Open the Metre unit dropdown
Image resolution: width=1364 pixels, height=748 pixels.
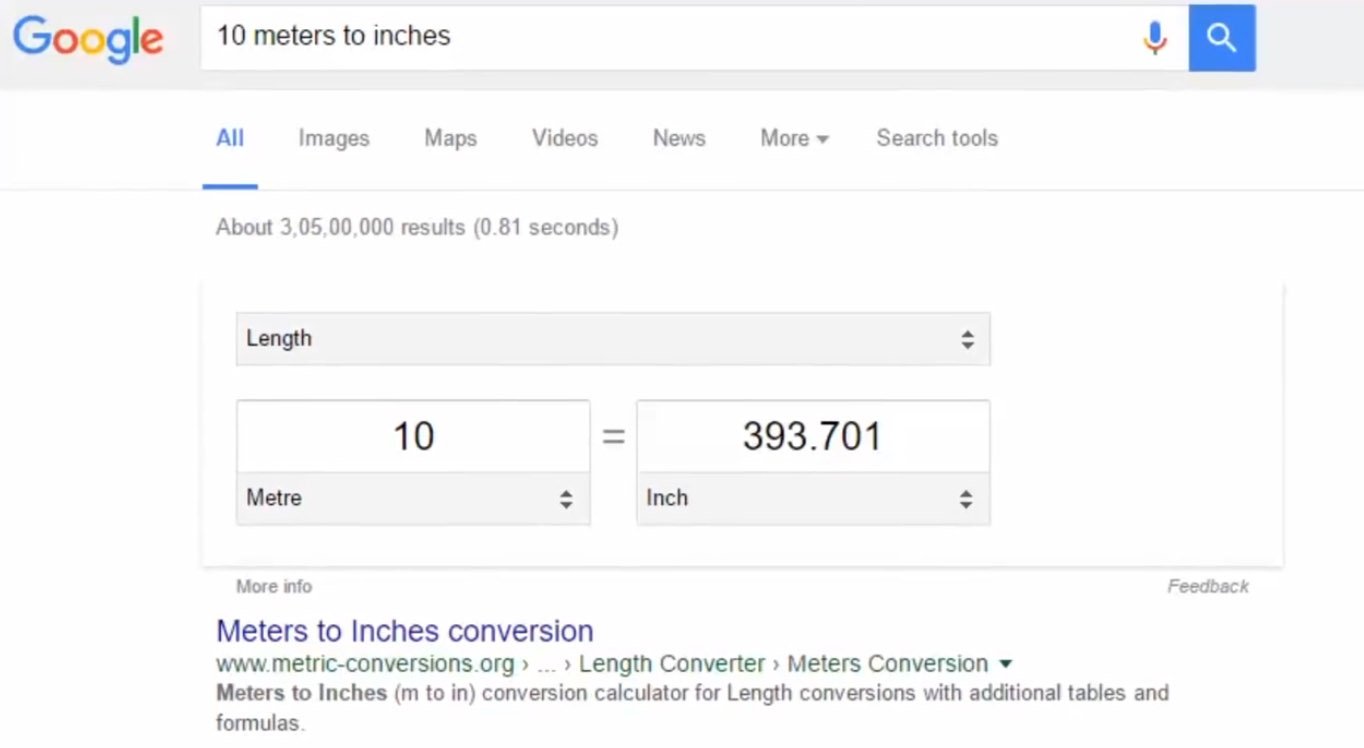coord(412,498)
